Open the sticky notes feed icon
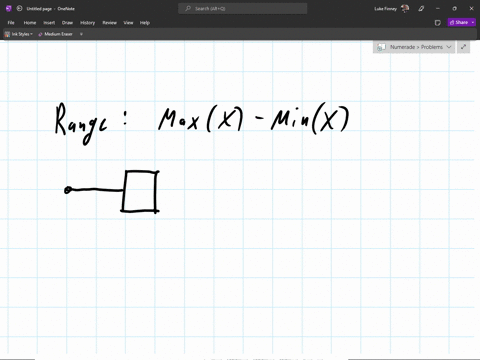The image size is (480, 360). 438,23
